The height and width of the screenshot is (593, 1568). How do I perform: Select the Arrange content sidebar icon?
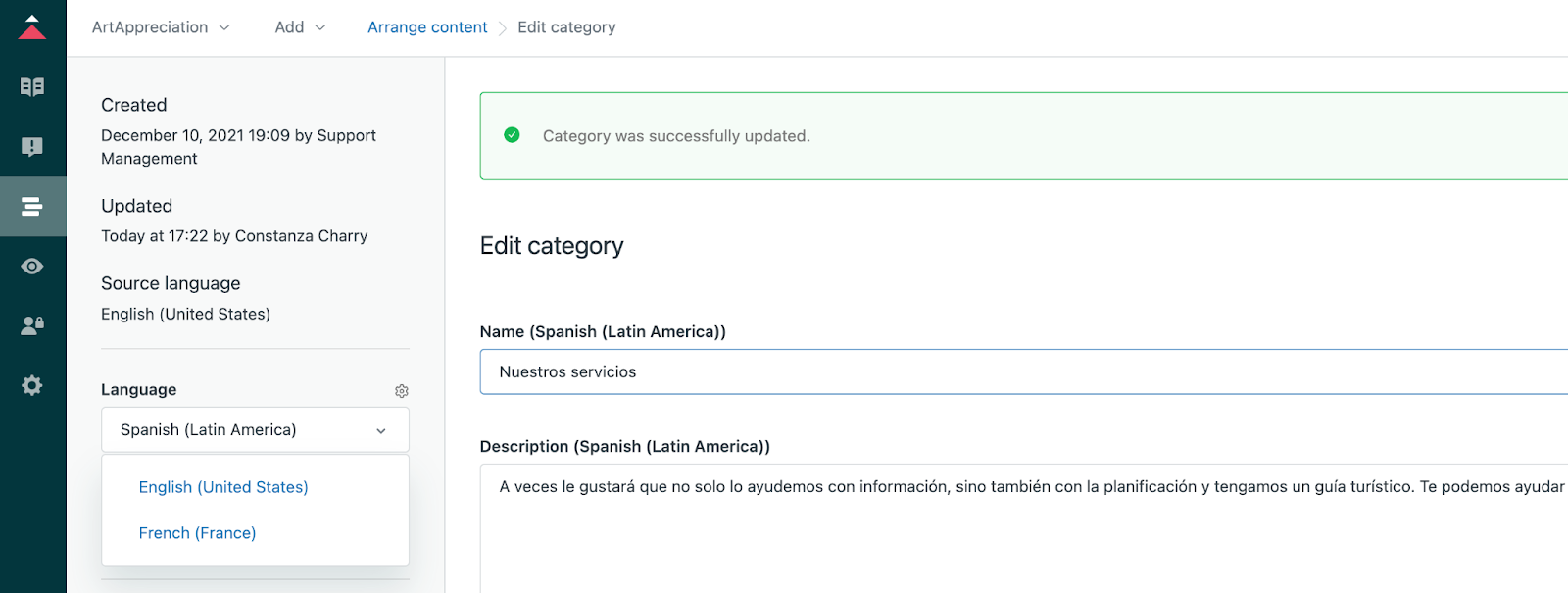(32, 207)
